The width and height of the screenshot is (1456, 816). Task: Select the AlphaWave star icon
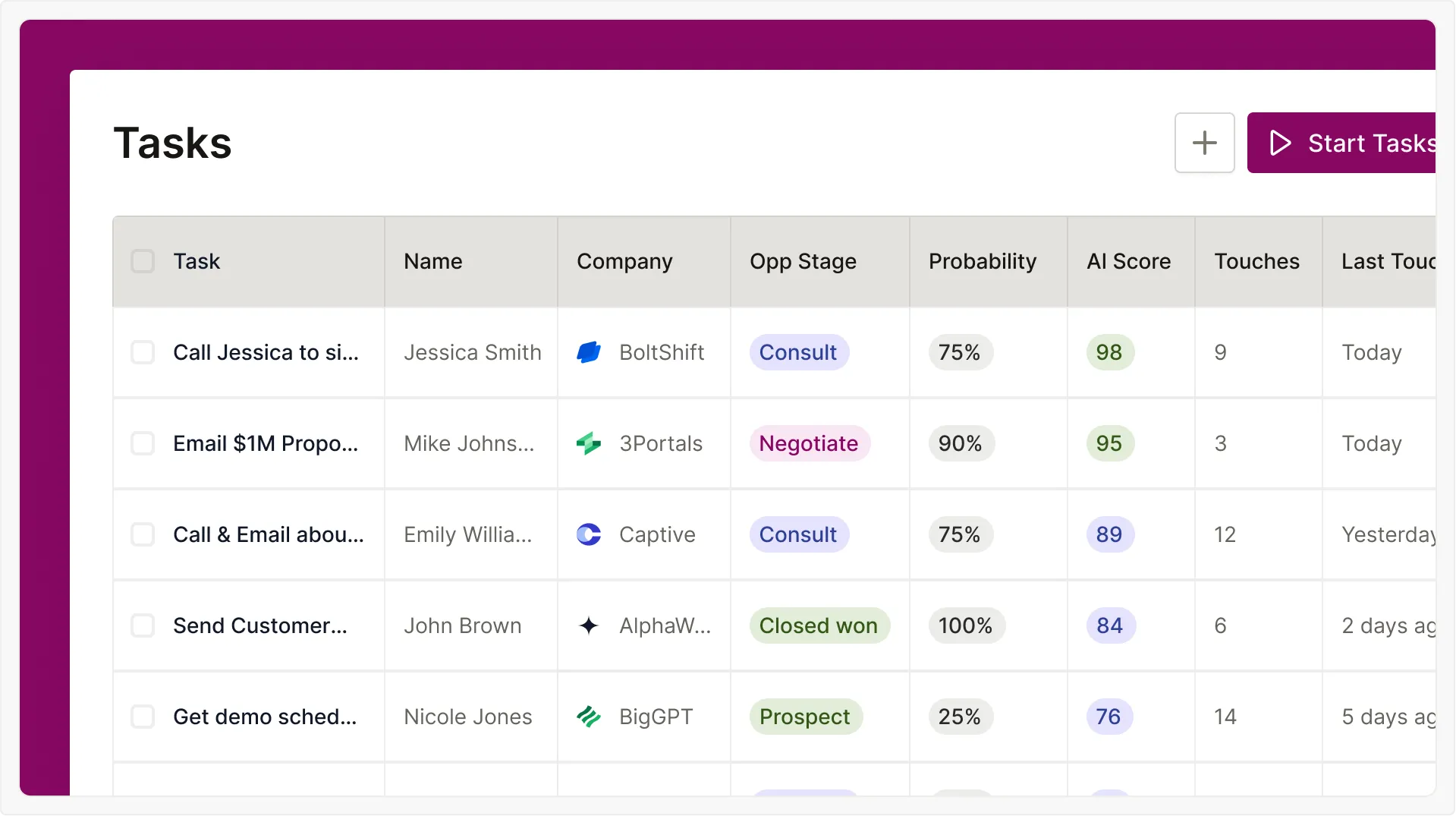click(x=589, y=625)
